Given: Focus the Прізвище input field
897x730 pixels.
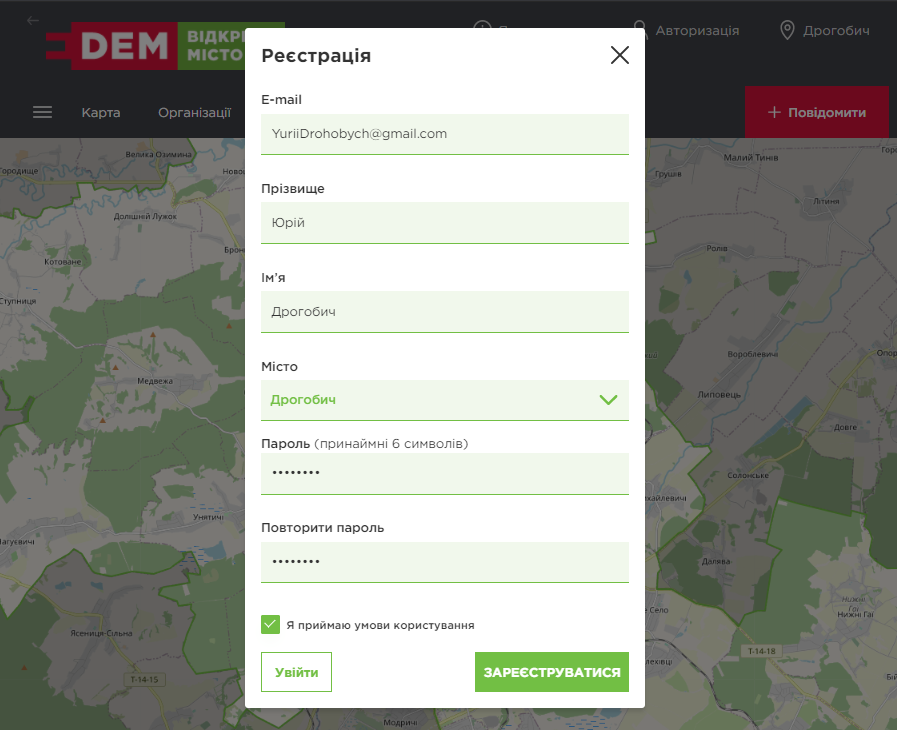Looking at the screenshot, I should click(444, 223).
